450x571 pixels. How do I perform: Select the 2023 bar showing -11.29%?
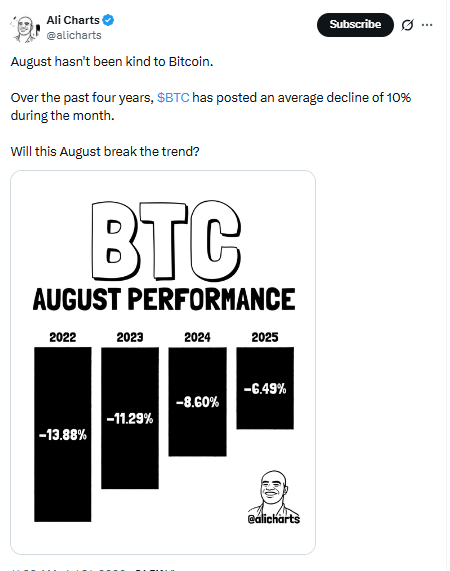(130, 418)
